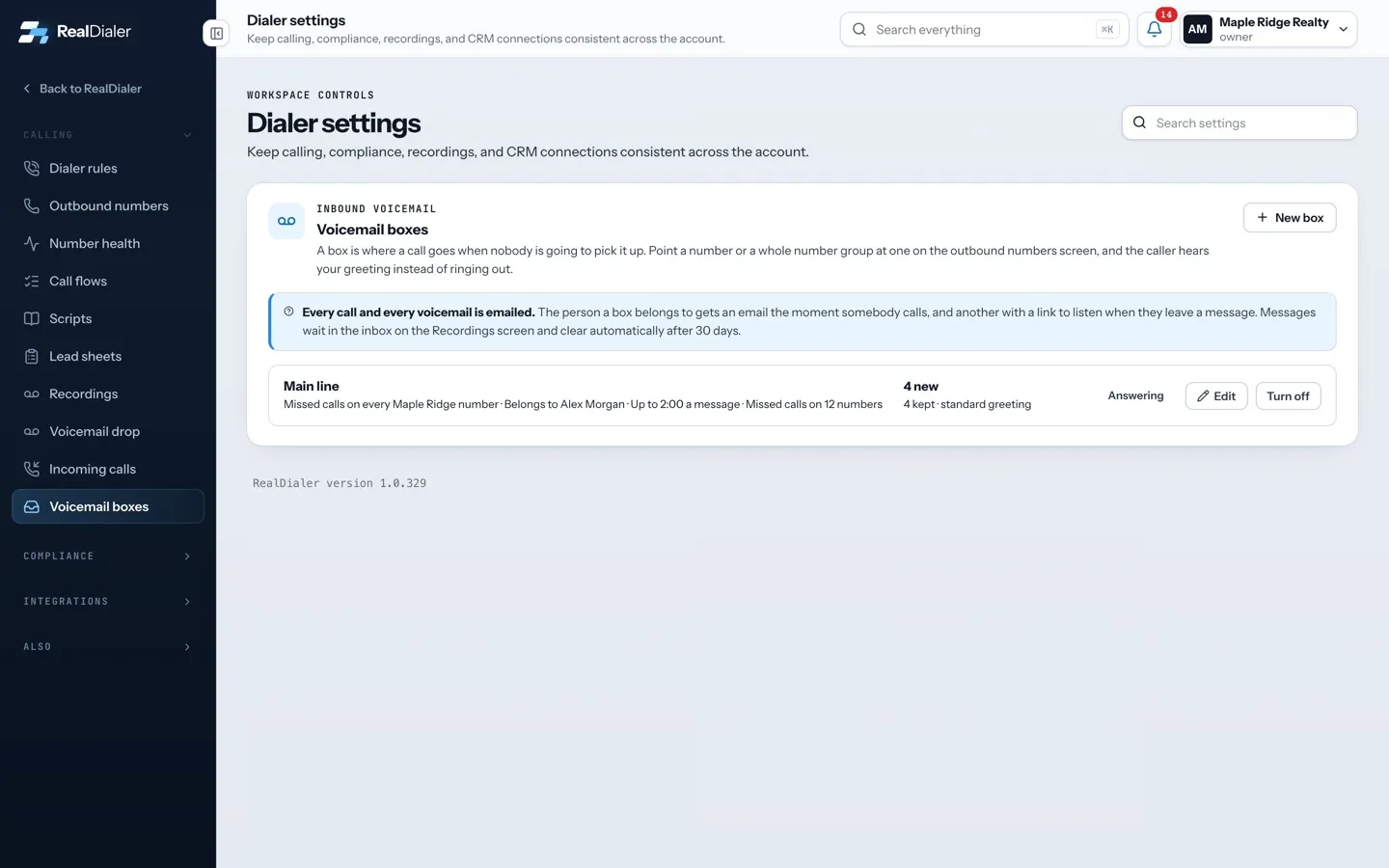
Task: Edit the Main line voicemail box
Action: [1216, 396]
